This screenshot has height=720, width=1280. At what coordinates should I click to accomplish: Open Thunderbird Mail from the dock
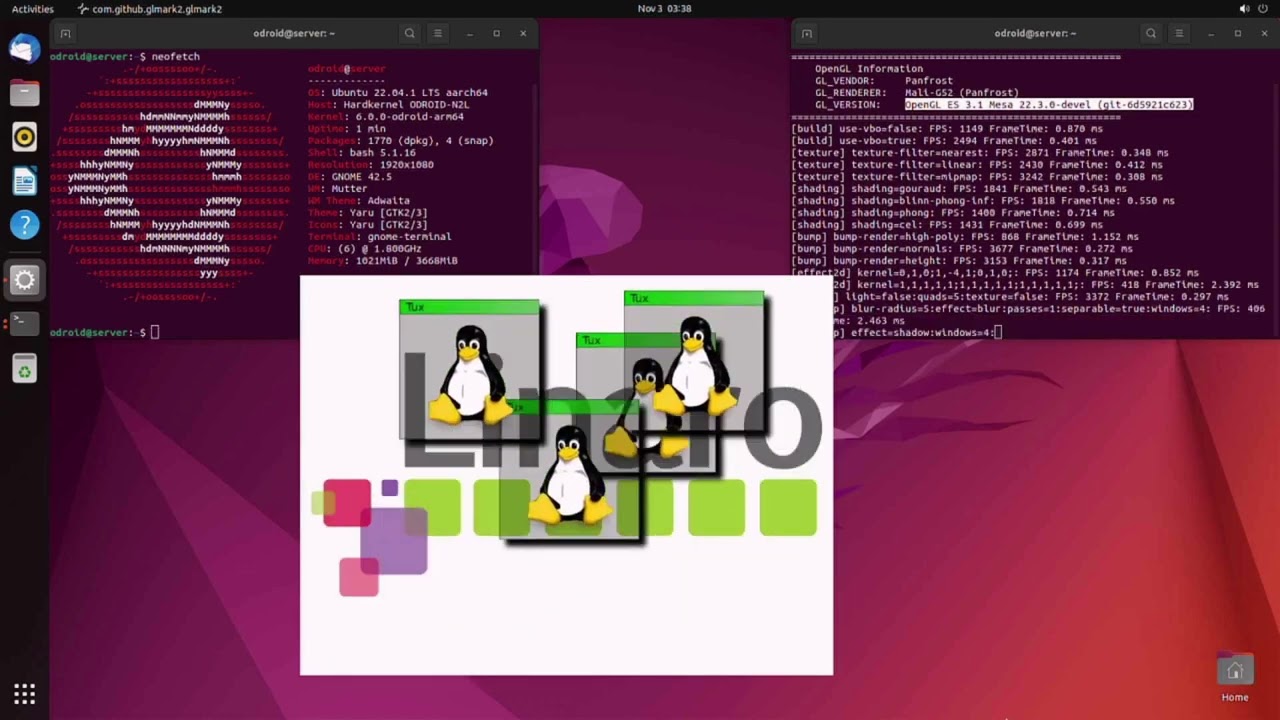coord(24,48)
